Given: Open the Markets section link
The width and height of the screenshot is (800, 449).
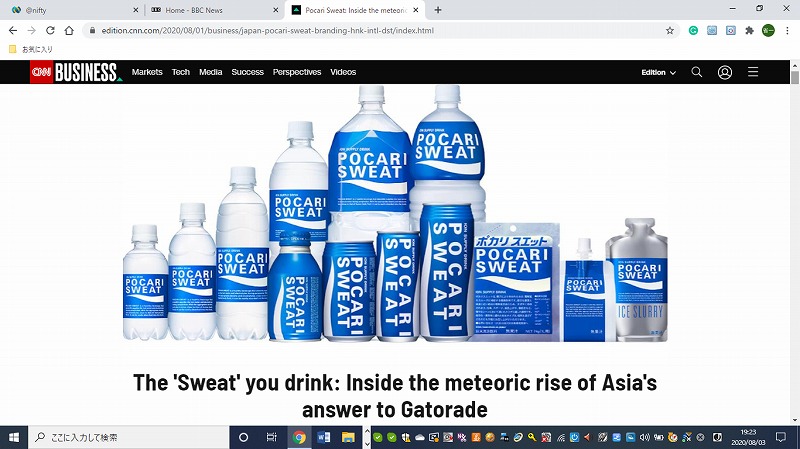Looking at the screenshot, I should [147, 72].
